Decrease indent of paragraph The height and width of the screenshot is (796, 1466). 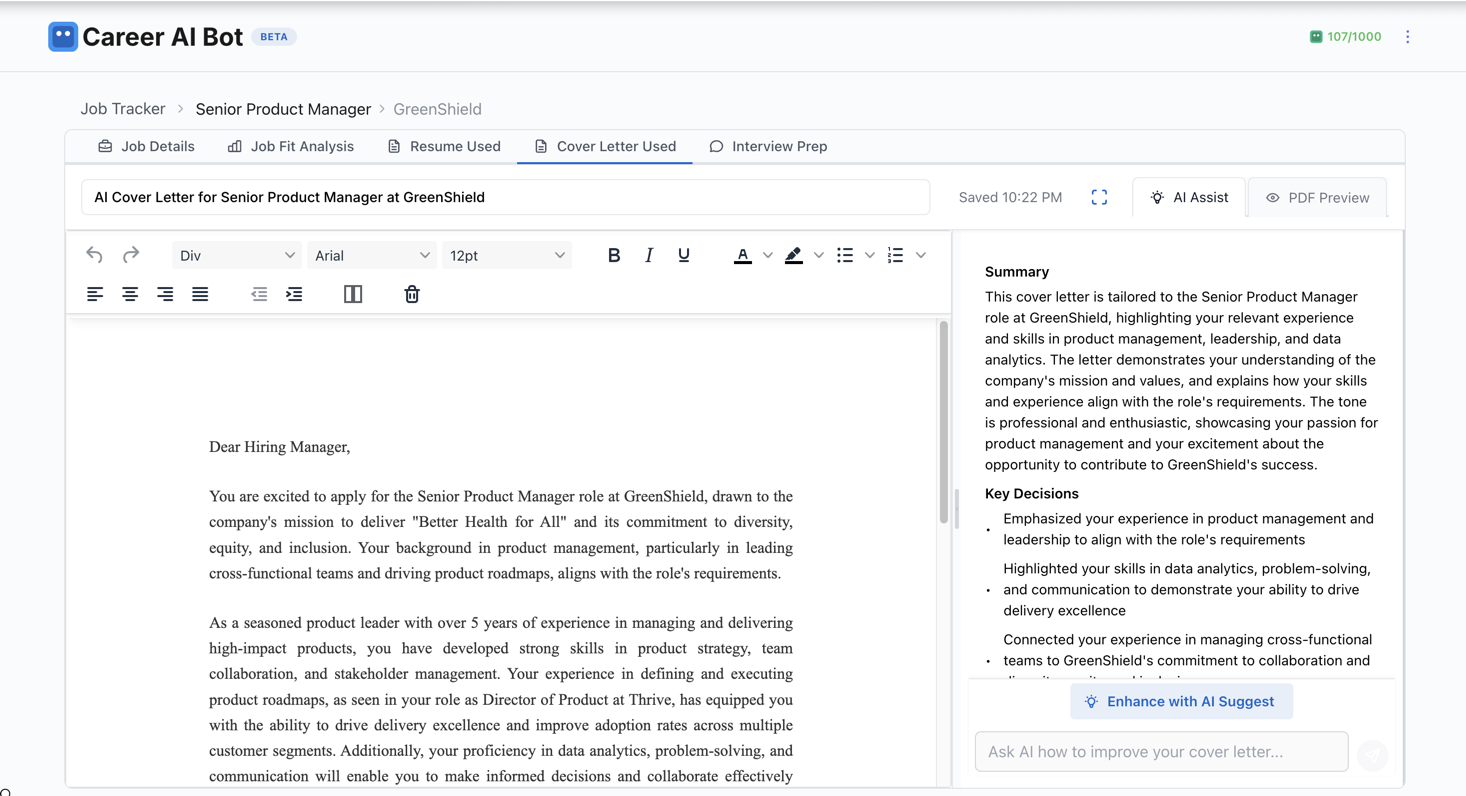tap(259, 294)
